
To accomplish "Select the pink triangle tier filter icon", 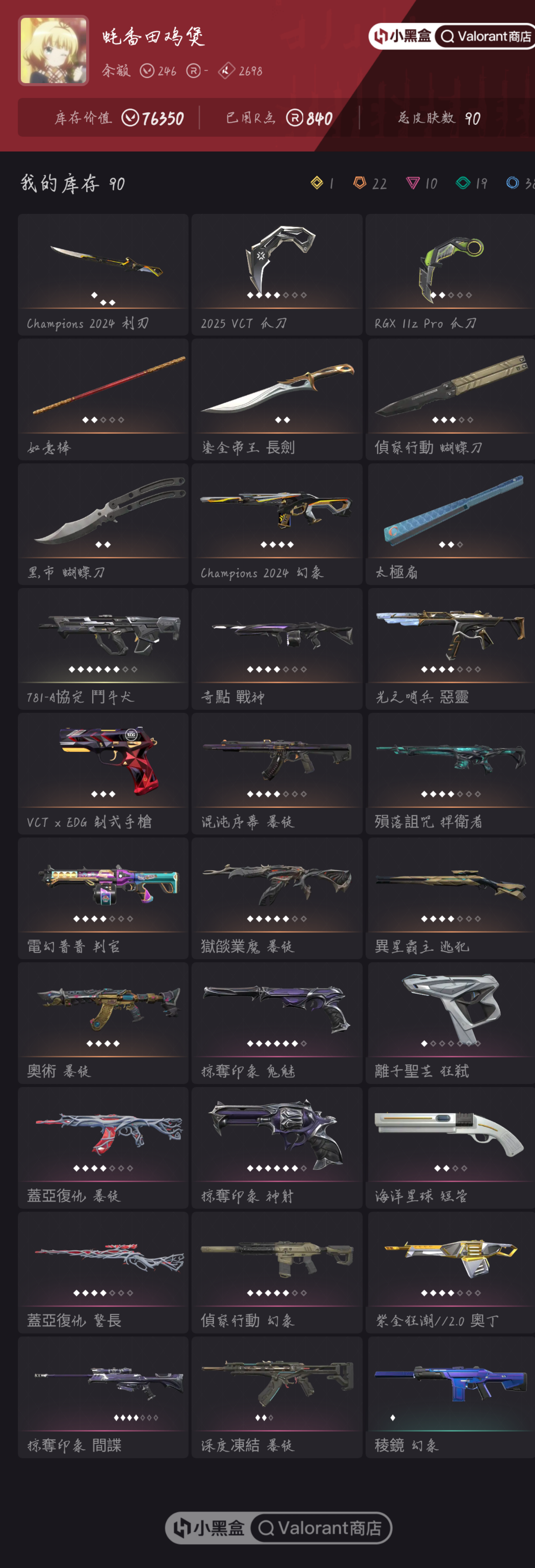I will coord(413,183).
